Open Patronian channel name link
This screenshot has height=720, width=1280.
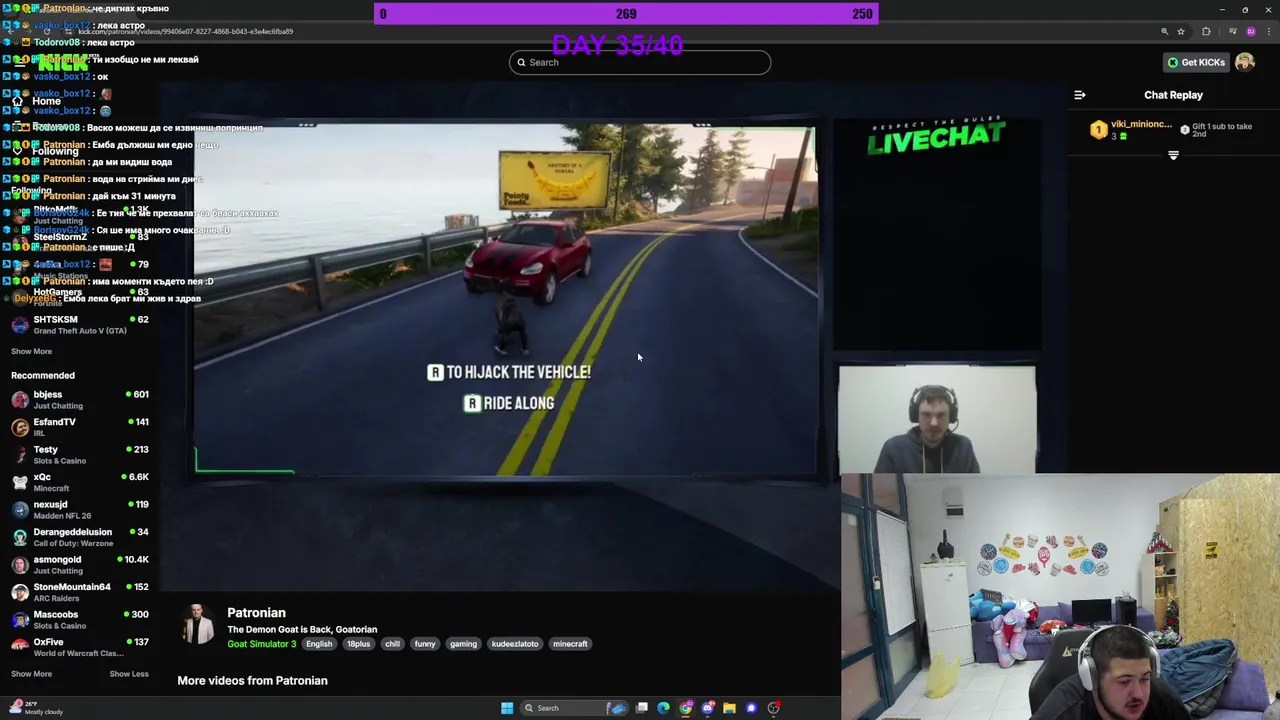[x=256, y=613]
